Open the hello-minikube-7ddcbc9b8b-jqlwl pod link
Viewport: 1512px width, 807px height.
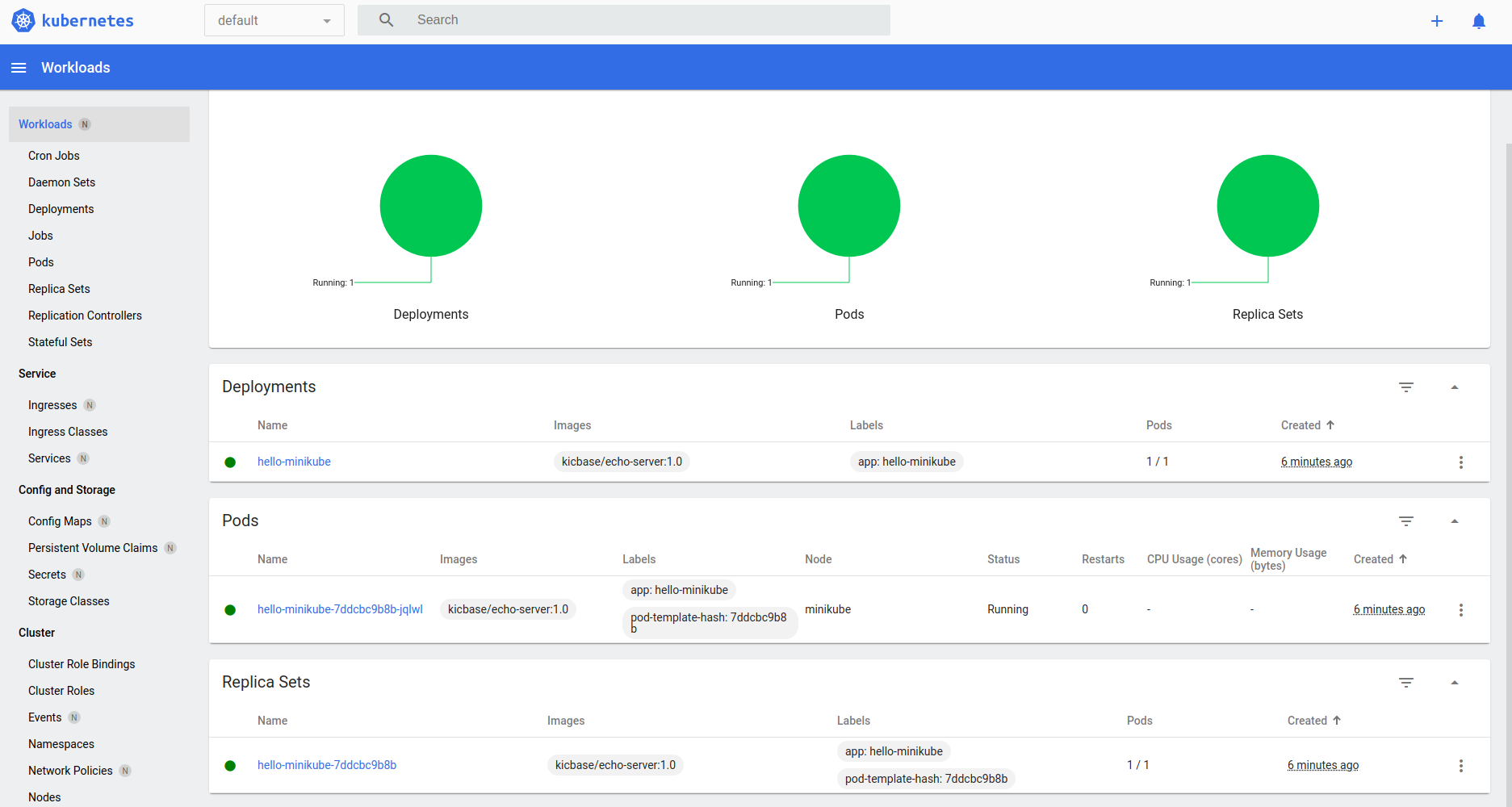pyautogui.click(x=340, y=609)
